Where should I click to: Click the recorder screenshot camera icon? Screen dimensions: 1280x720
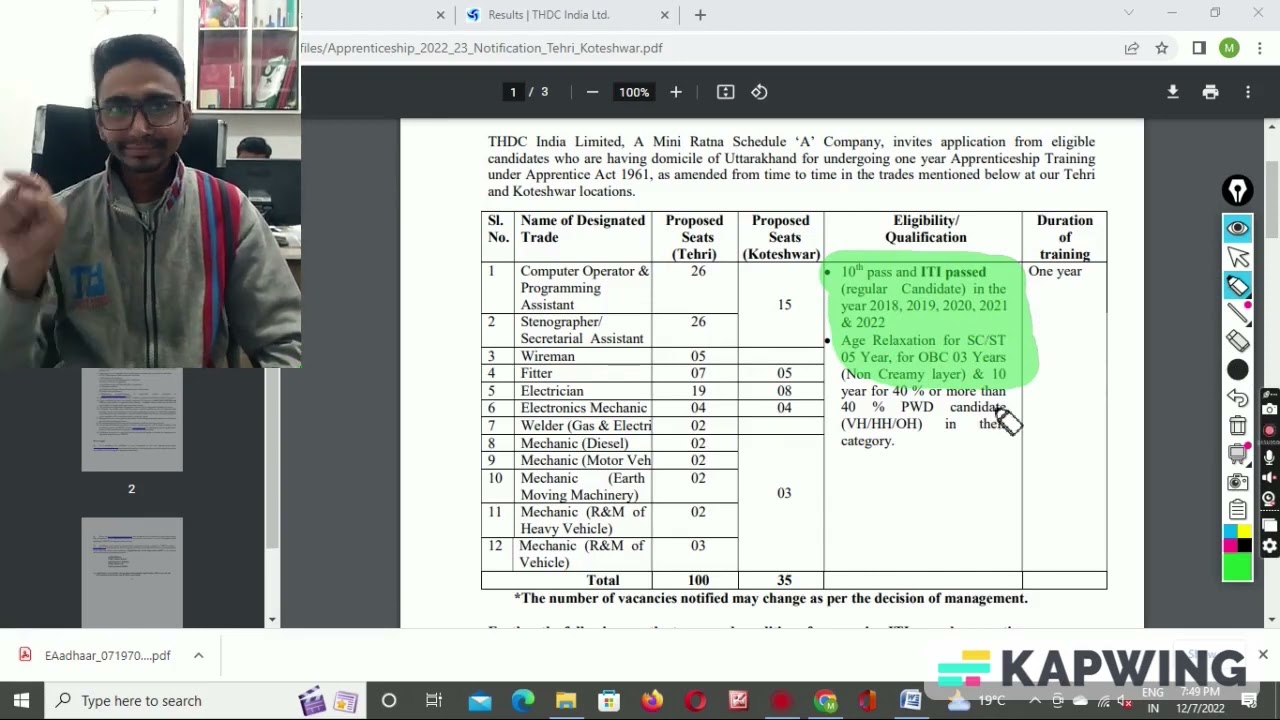[x=1269, y=409]
